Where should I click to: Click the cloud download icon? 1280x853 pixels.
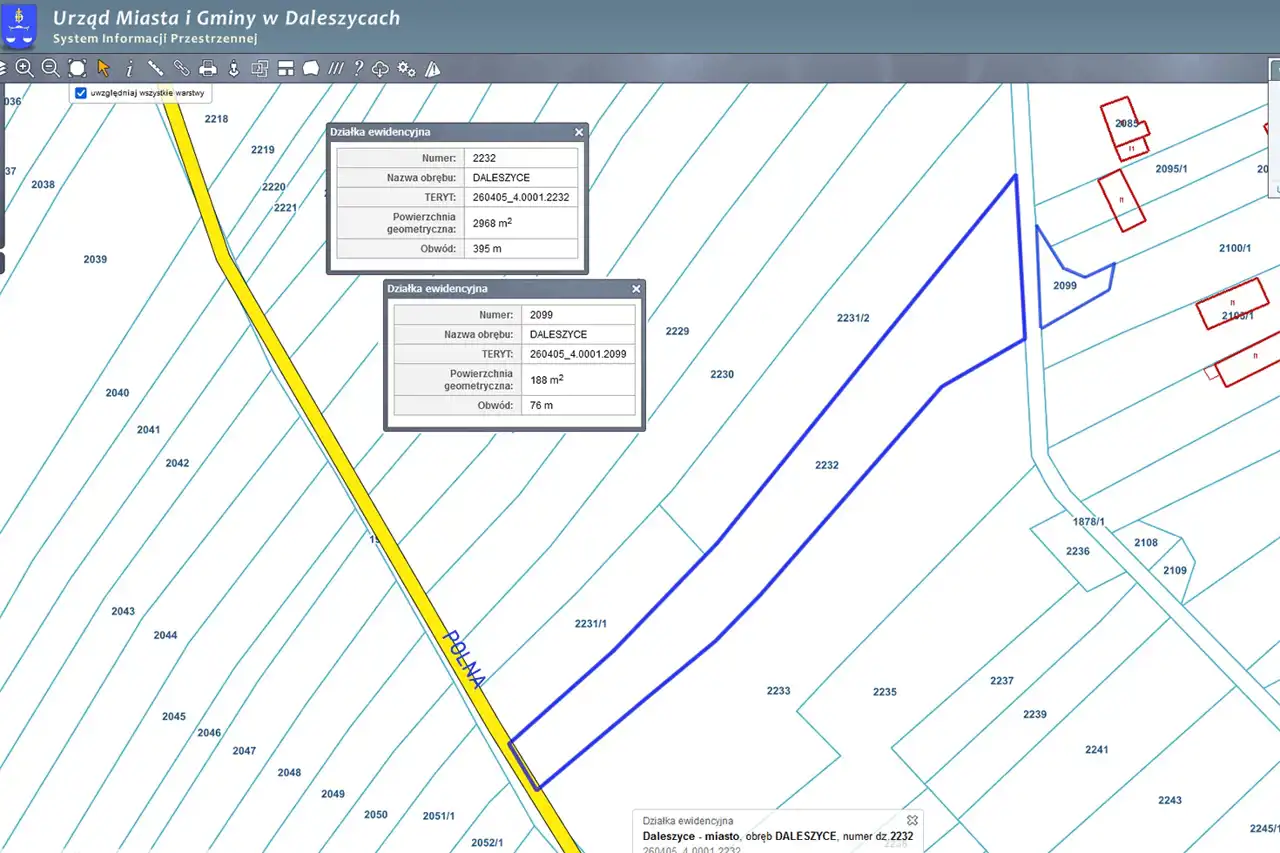click(380, 68)
